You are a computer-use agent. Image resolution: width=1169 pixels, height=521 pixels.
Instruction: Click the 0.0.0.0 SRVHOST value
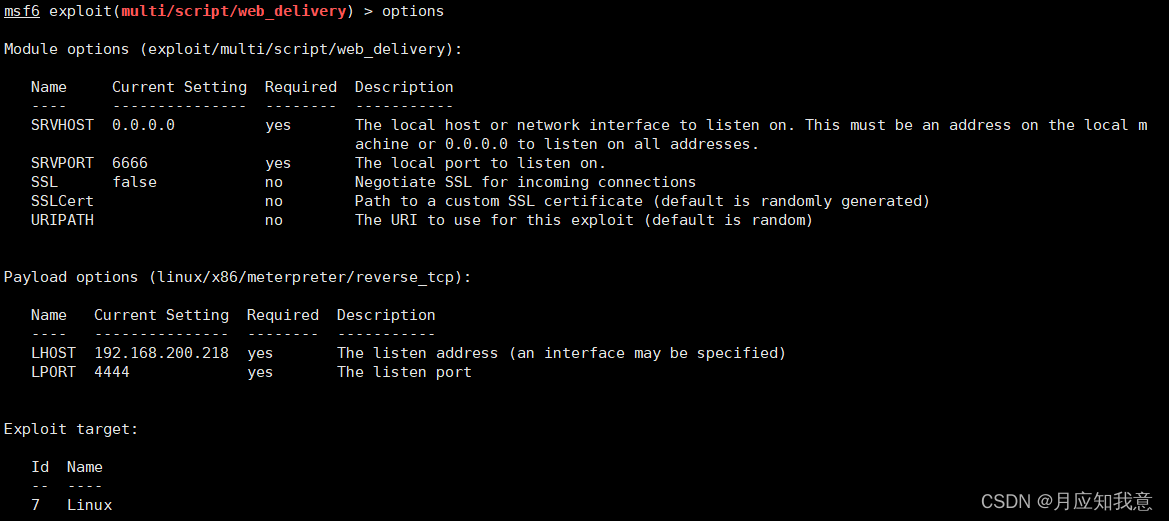[143, 125]
